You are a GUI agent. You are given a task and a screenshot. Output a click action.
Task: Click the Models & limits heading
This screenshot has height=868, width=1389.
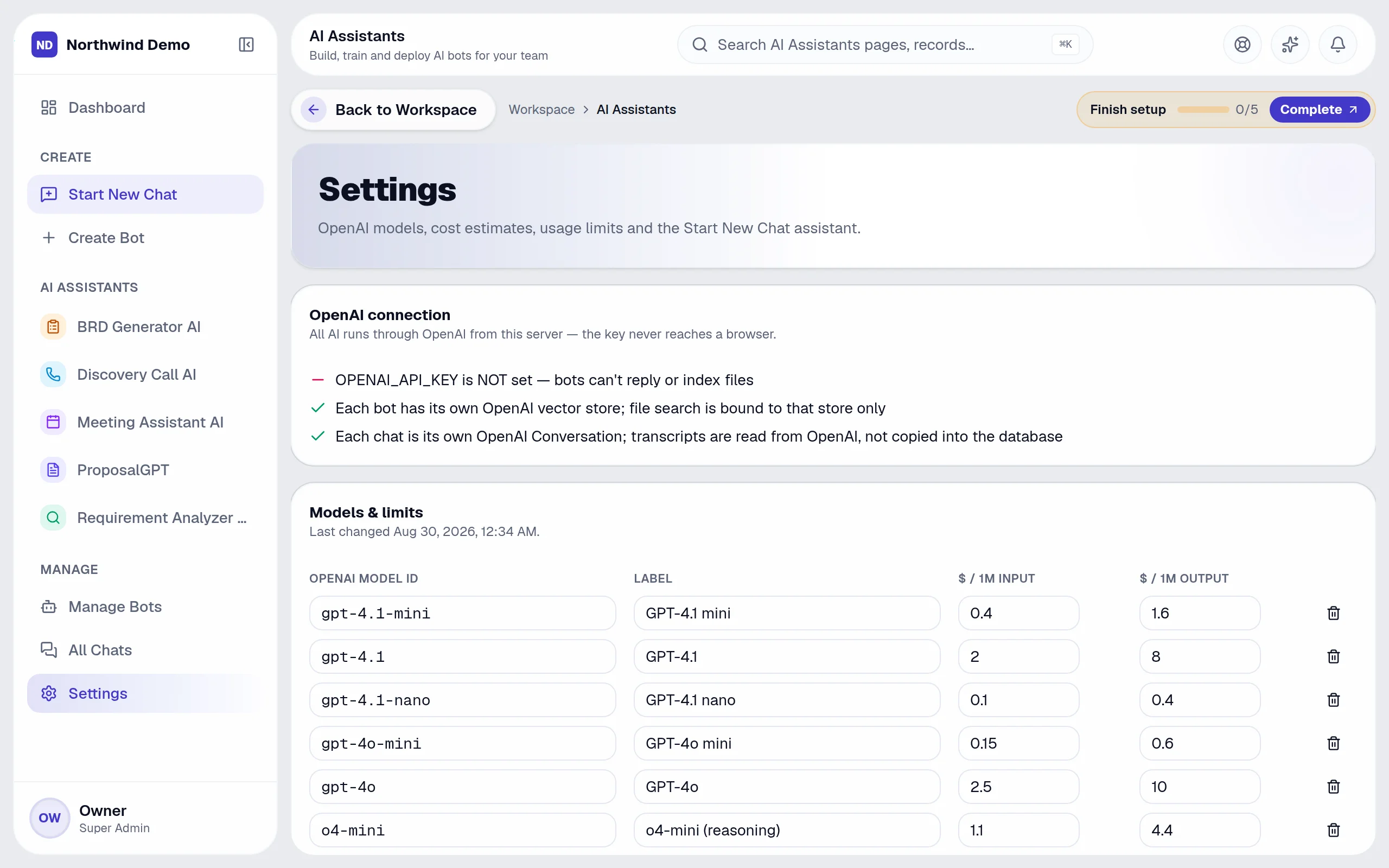(x=366, y=512)
